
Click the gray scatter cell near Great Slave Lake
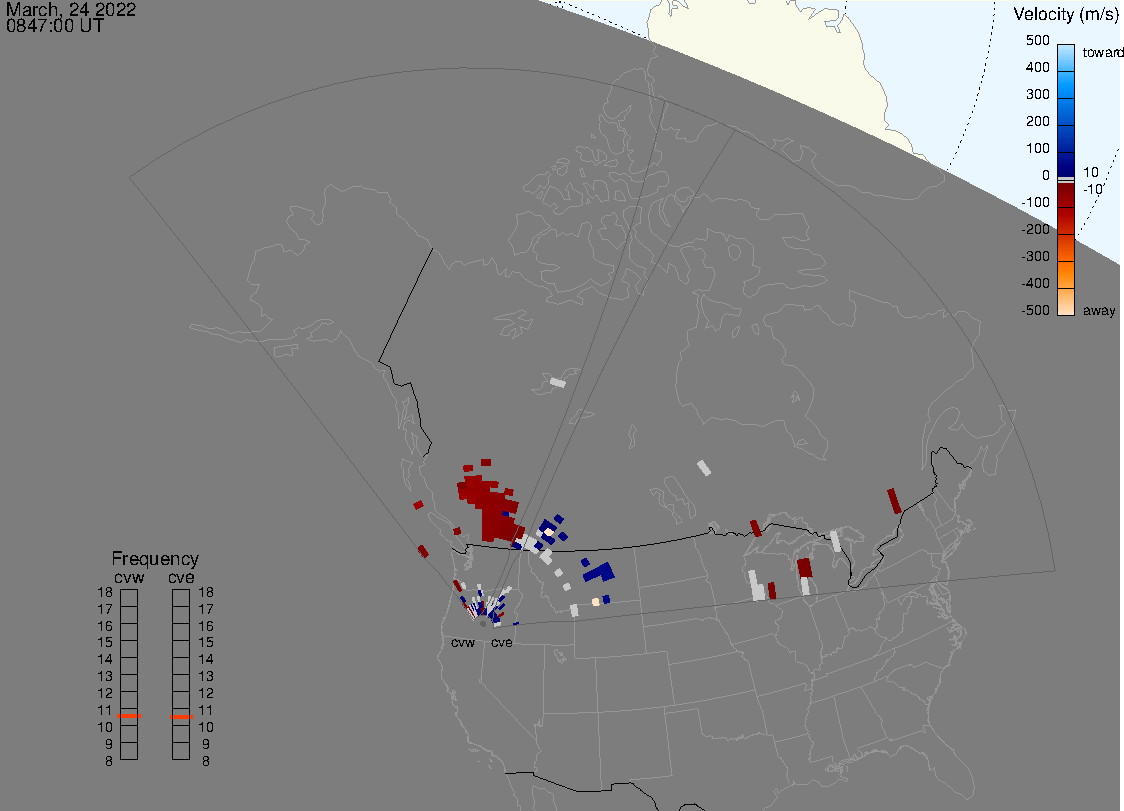[558, 382]
